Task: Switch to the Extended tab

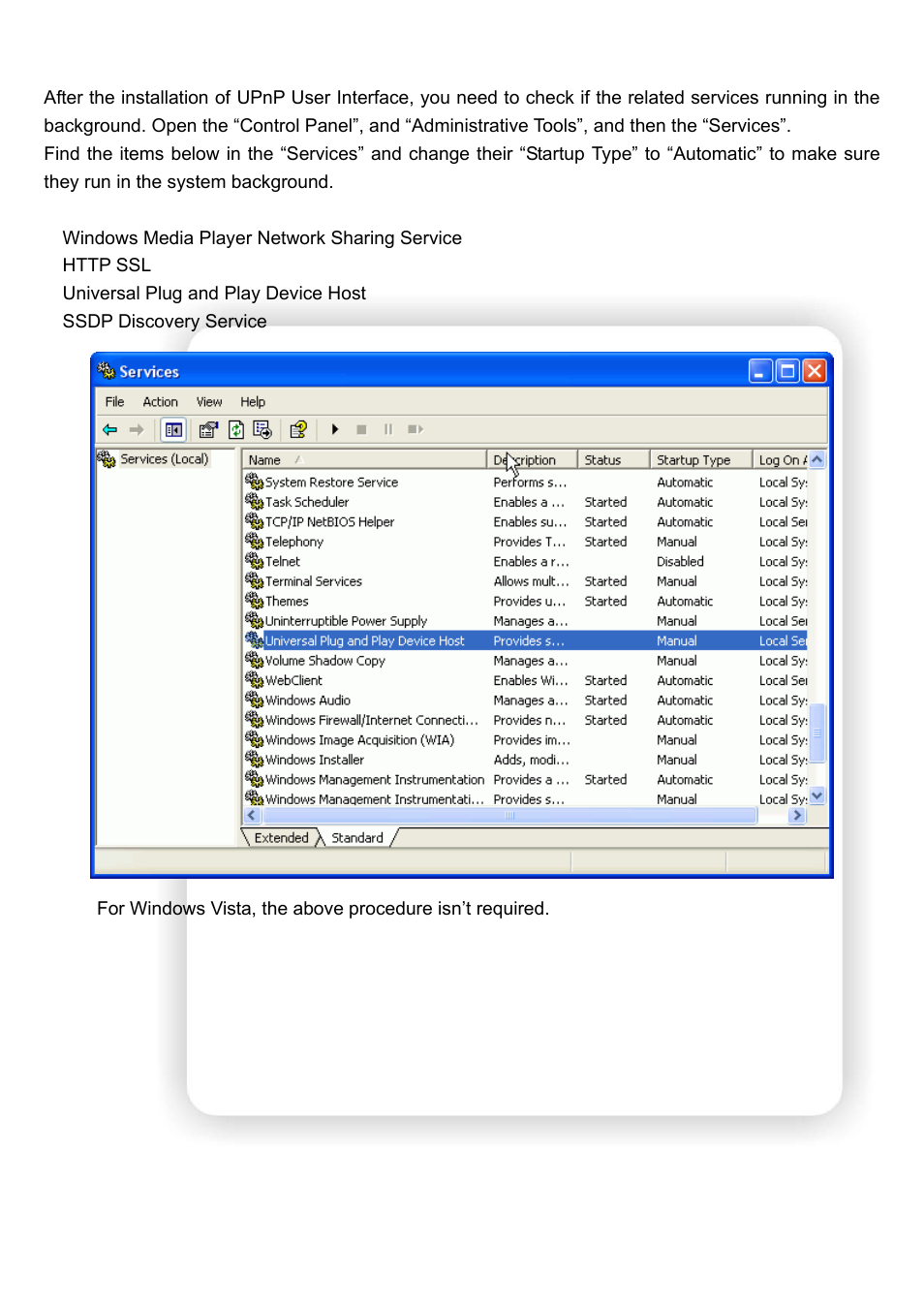Action: [282, 838]
